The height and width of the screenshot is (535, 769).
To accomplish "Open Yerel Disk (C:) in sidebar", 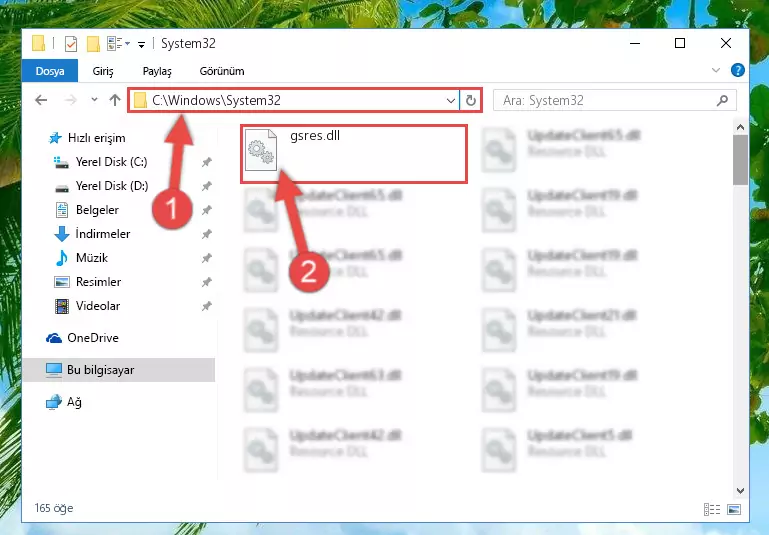I will [111, 162].
